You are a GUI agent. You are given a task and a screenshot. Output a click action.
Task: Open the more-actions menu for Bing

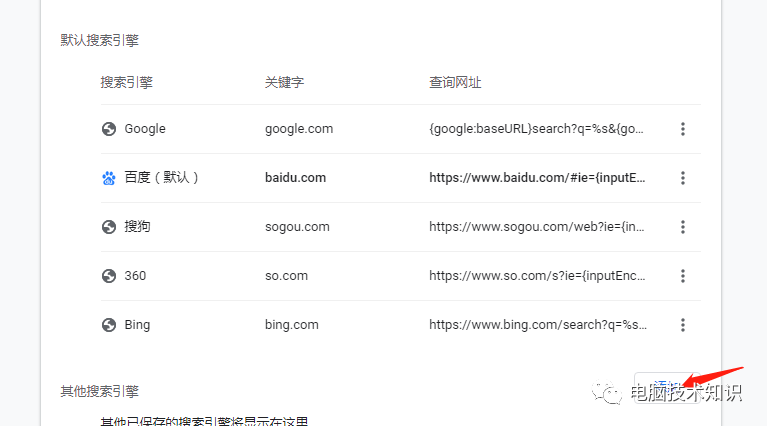pyautogui.click(x=683, y=325)
